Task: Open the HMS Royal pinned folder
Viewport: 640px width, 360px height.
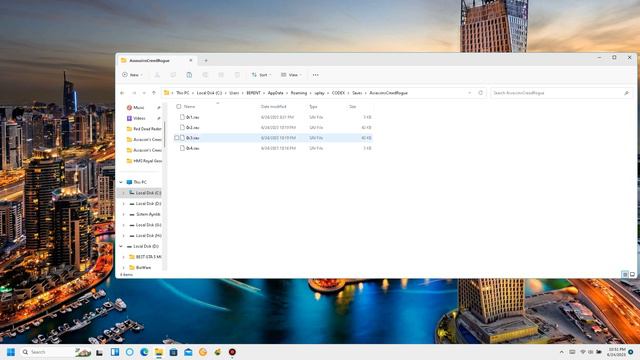Action: coord(144,161)
